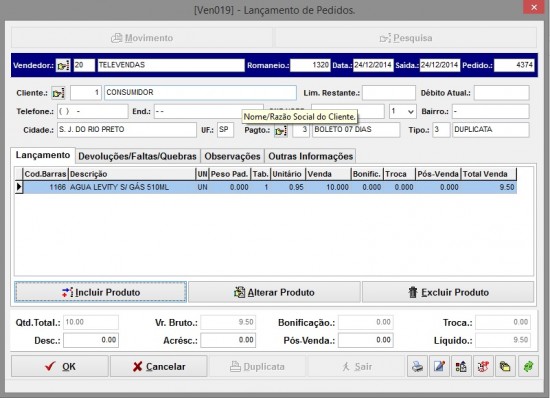
Task: Open the Vendedor lookup icon
Action: (63, 65)
